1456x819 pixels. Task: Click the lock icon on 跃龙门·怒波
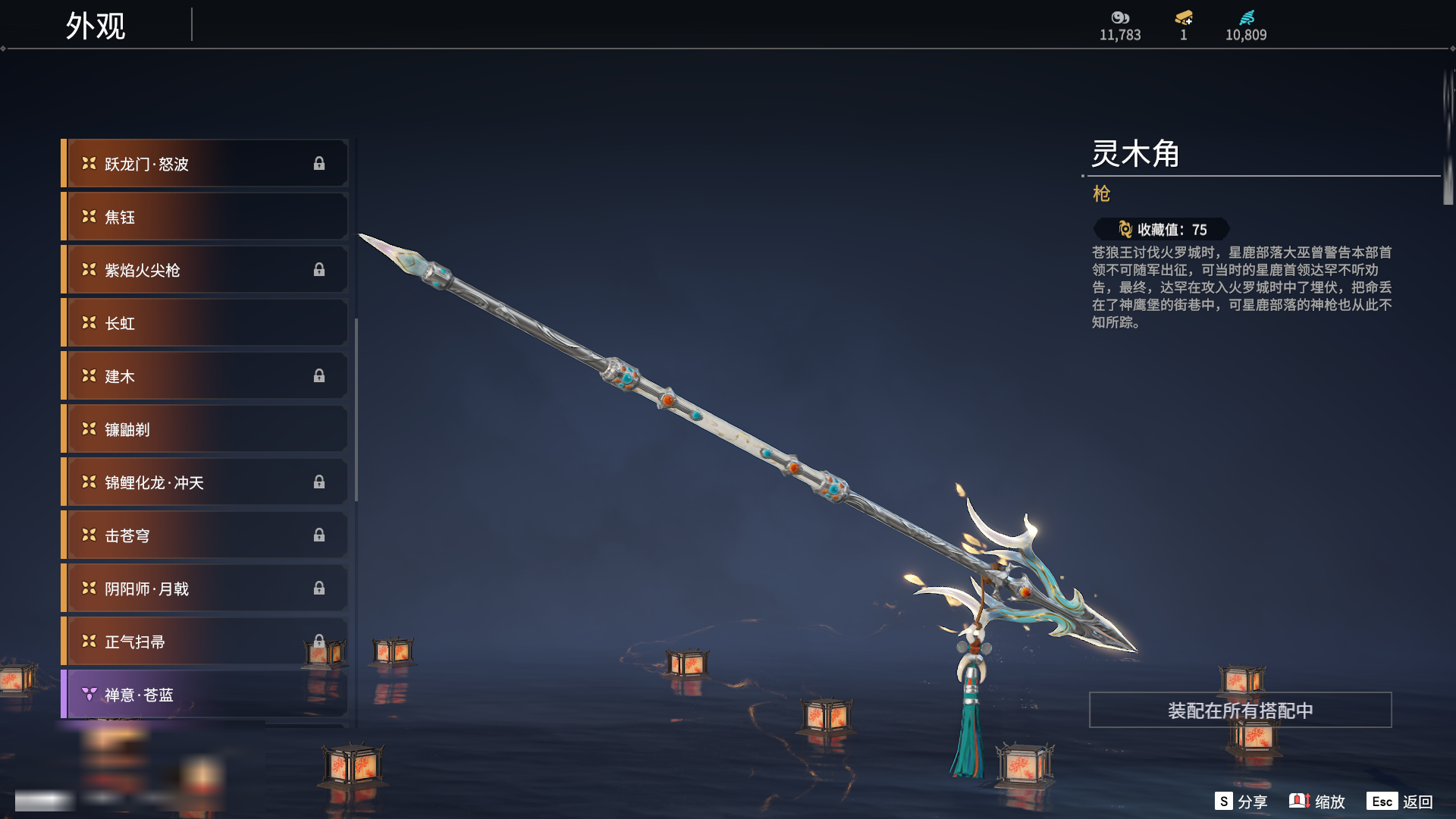(319, 164)
